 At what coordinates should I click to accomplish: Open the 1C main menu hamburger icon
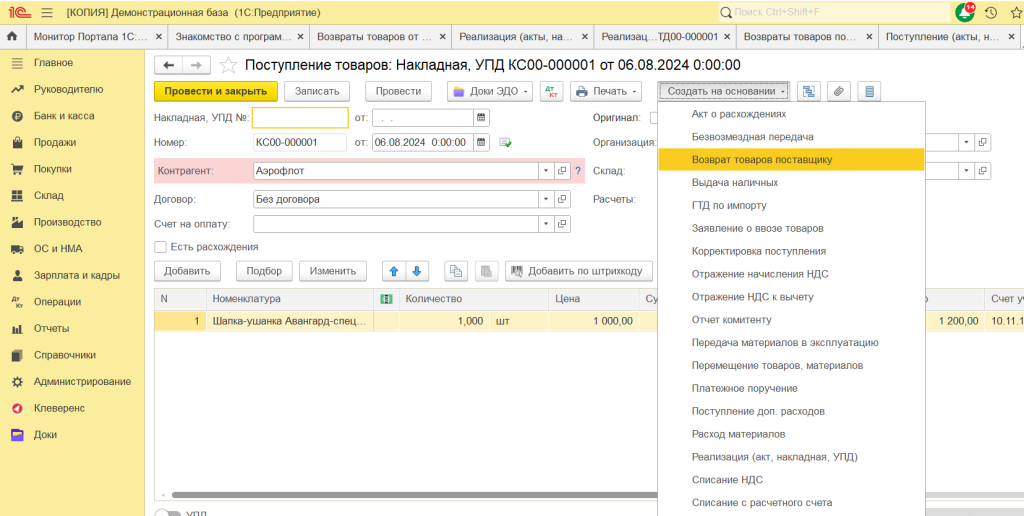(47, 12)
